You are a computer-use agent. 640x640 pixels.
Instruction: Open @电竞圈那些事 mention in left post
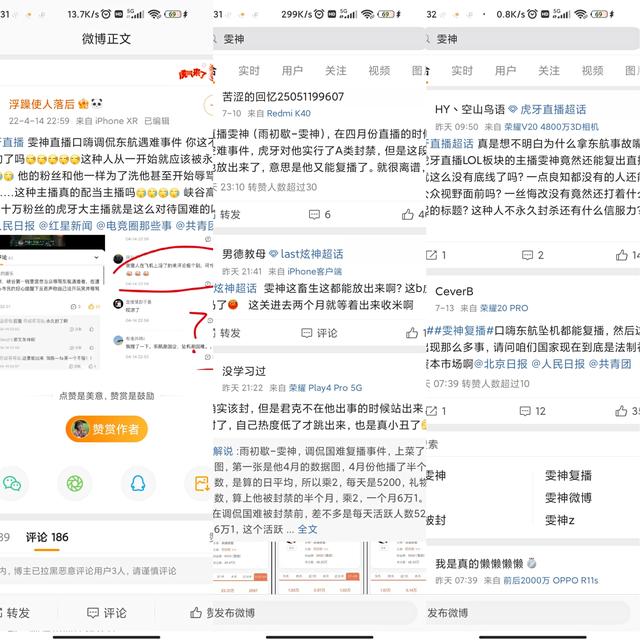point(134,225)
